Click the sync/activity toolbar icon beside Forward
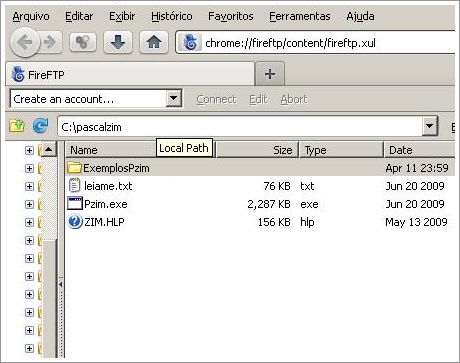This screenshot has width=460, height=363. [x=83, y=42]
